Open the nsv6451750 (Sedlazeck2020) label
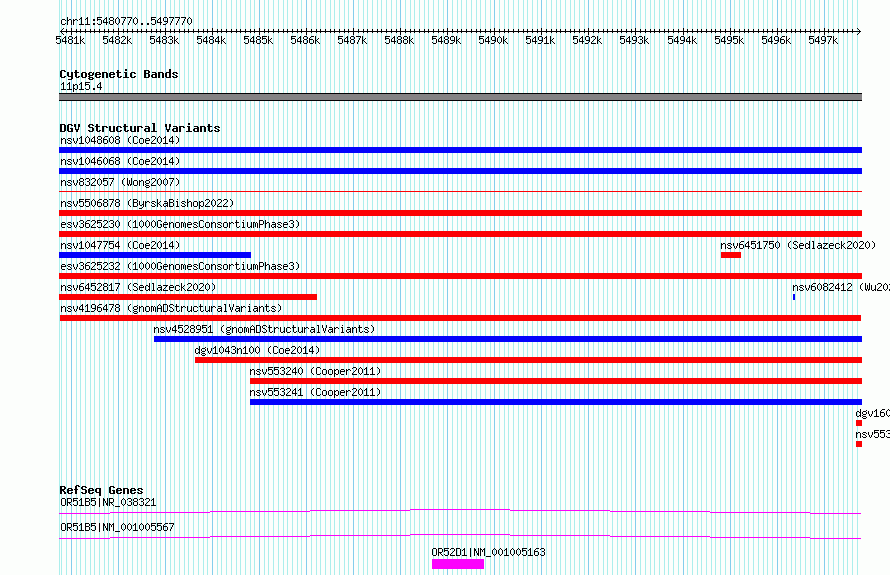Viewport: 890px width, 575px height. [798, 245]
